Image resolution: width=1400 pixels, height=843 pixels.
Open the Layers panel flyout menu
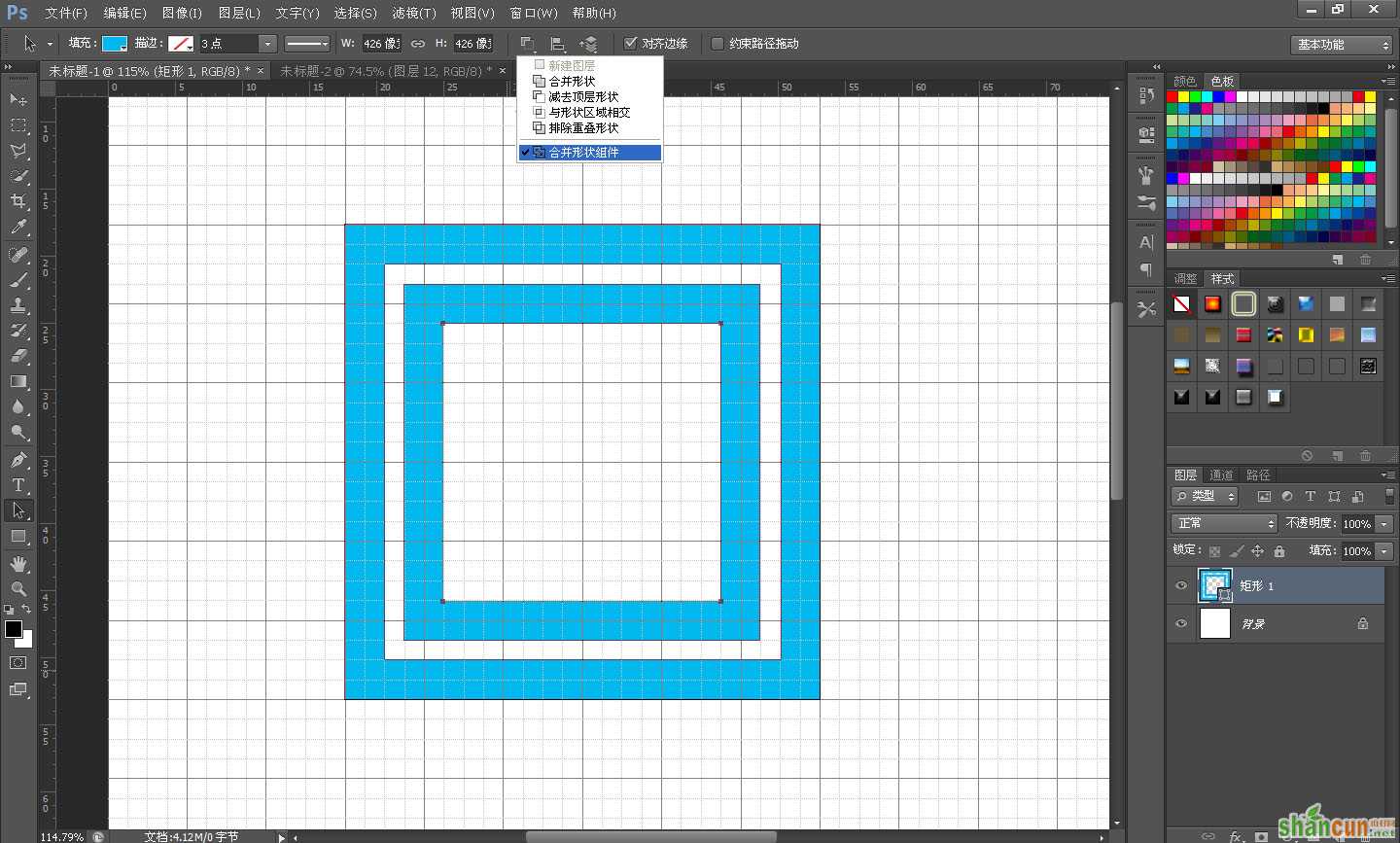click(x=1387, y=474)
